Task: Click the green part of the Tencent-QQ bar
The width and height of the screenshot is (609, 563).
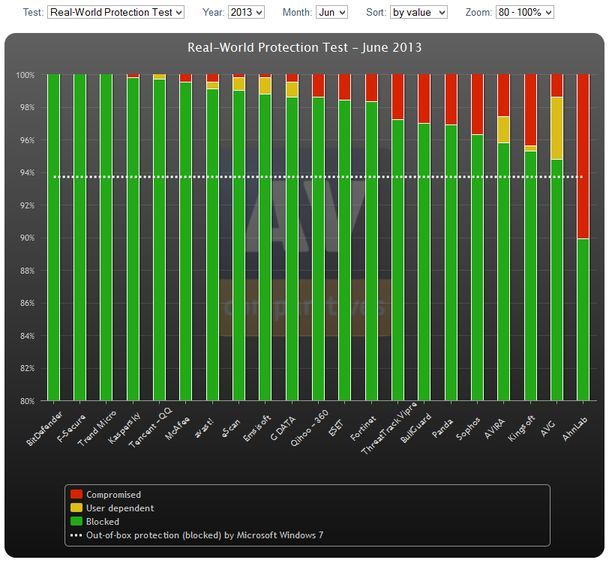Action: (x=159, y=240)
